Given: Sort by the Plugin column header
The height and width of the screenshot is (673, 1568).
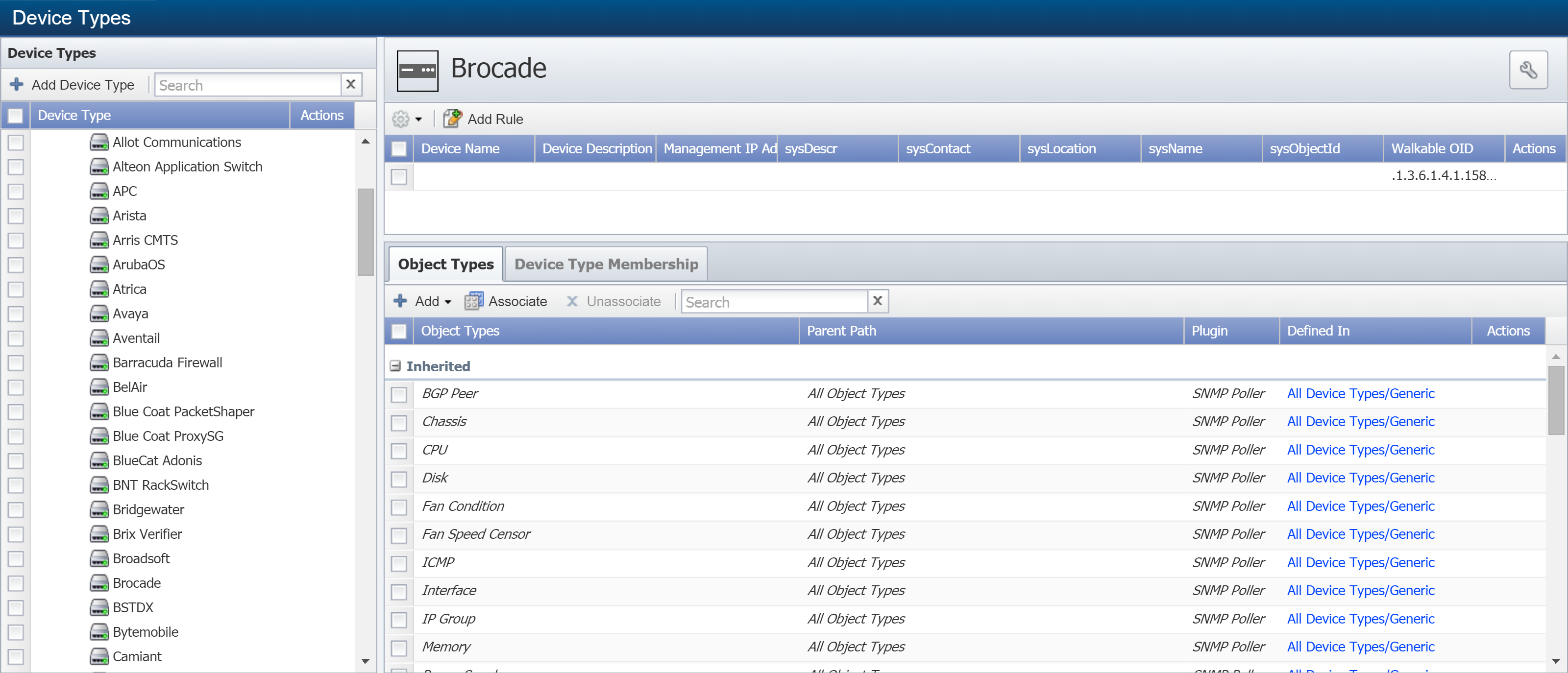Looking at the screenshot, I should [1231, 331].
